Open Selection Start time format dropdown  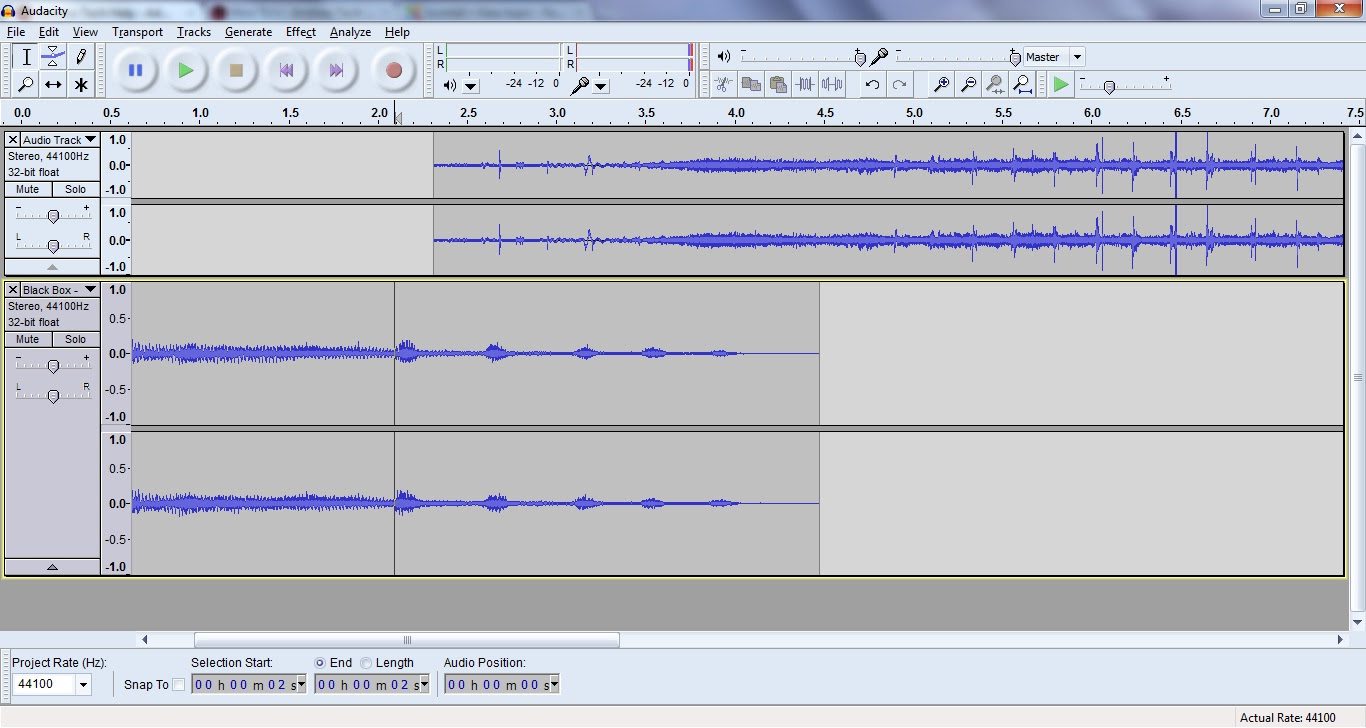pos(299,685)
